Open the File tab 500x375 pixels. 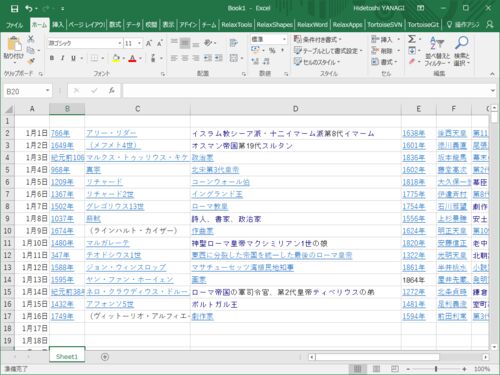14,25
